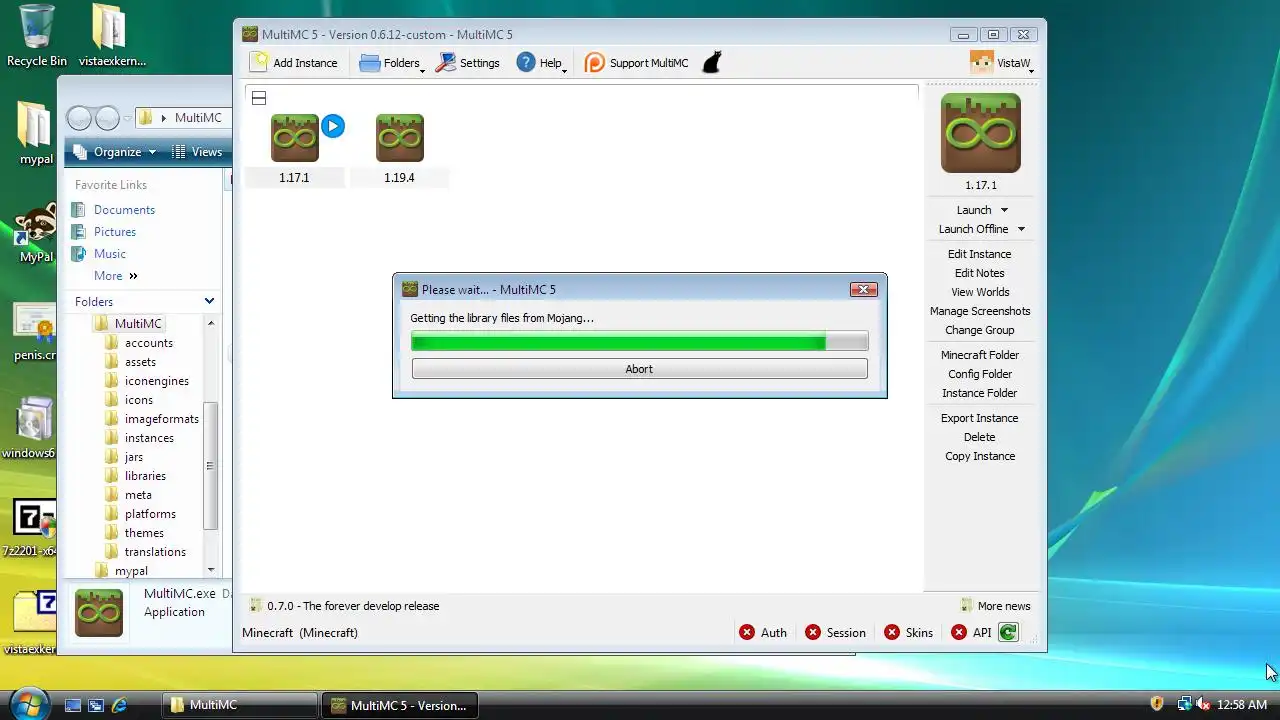This screenshot has width=1280, height=720.
Task: Click the green refresh status button
Action: [1008, 633]
